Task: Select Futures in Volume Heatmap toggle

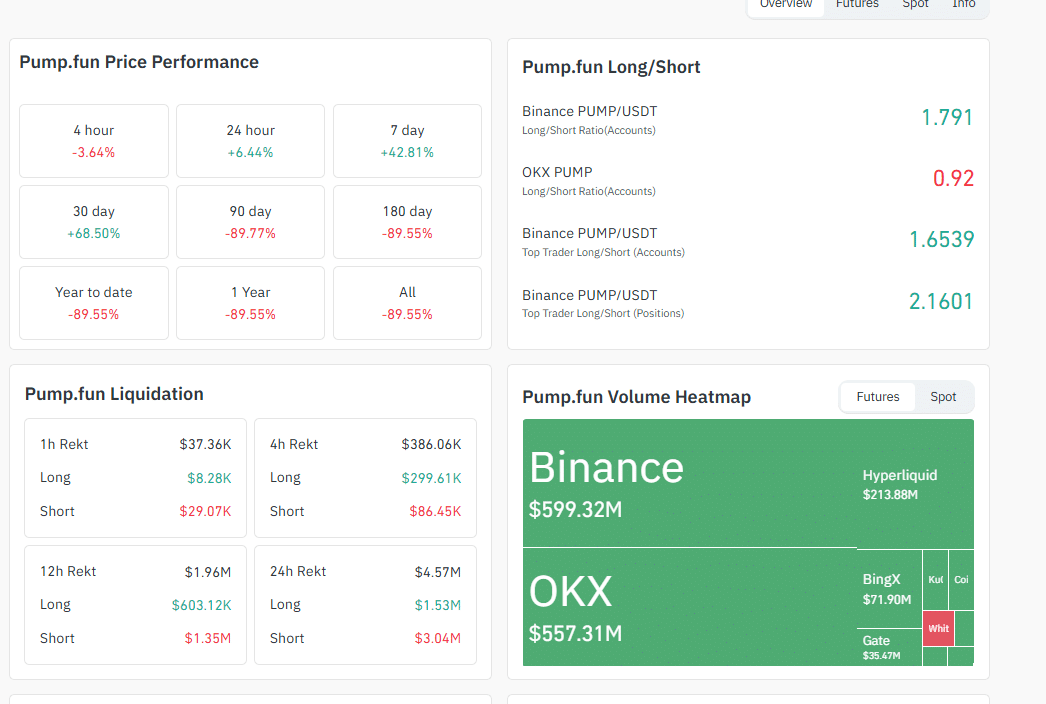Action: [x=877, y=397]
